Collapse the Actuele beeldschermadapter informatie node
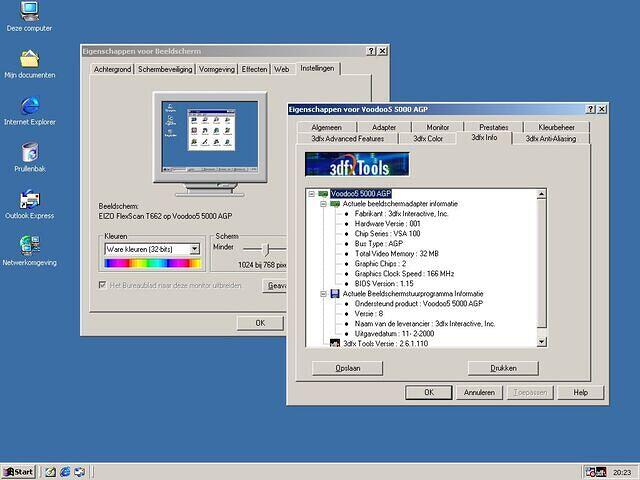This screenshot has height=480, width=640. [323, 204]
